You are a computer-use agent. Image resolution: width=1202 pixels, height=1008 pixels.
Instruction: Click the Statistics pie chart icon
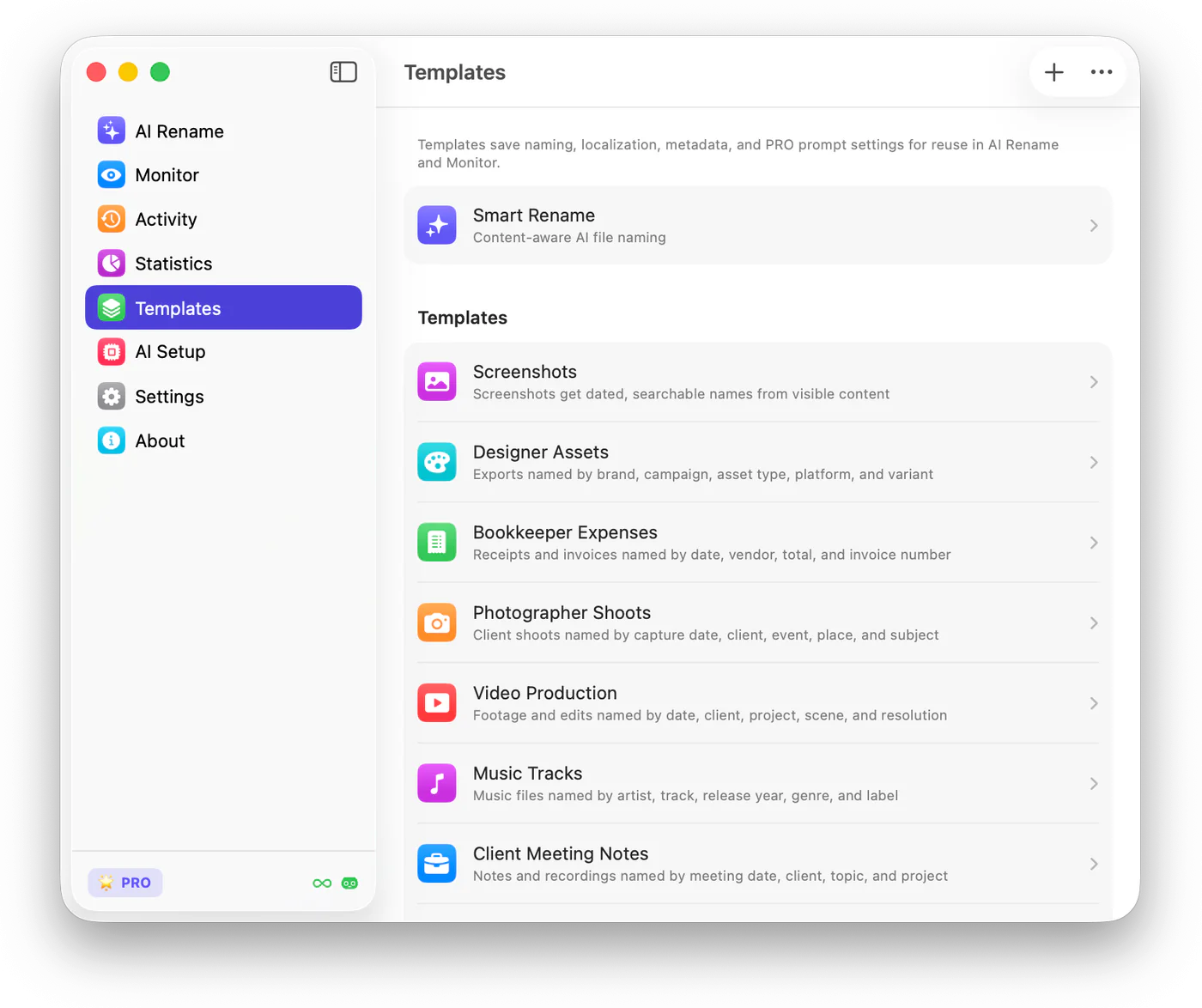(112, 264)
